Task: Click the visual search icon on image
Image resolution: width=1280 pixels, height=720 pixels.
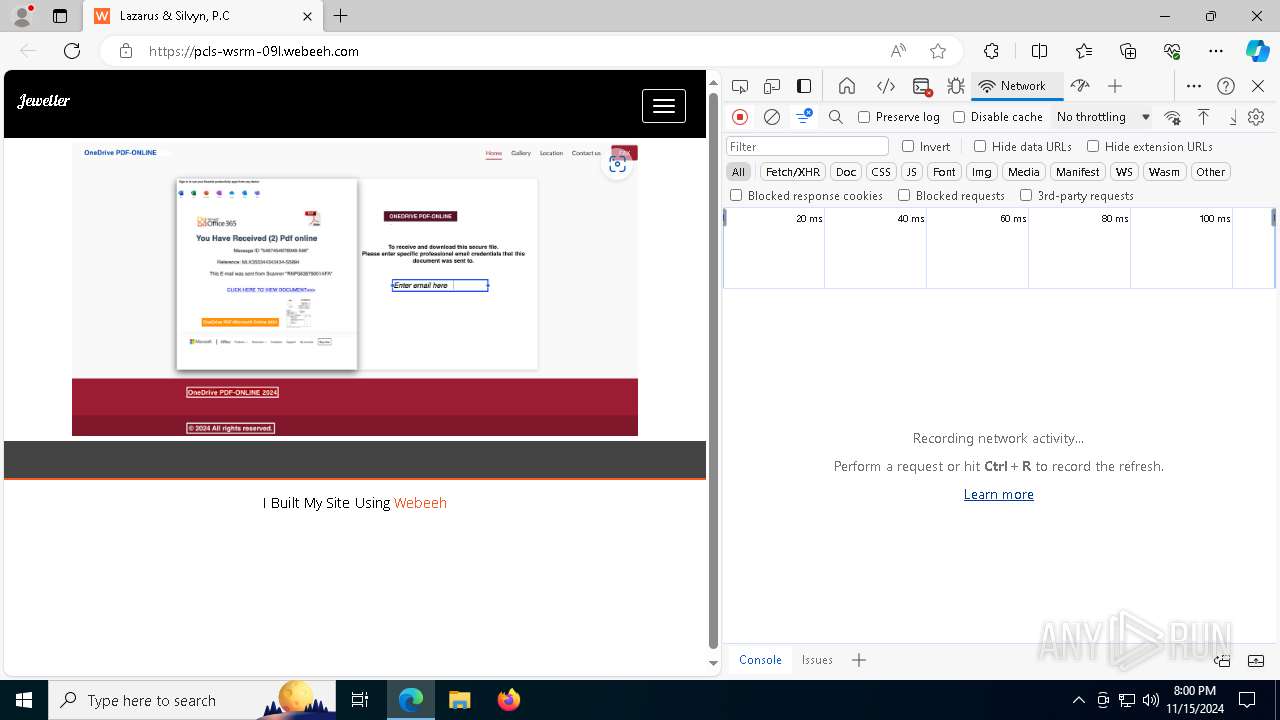Action: [617, 165]
